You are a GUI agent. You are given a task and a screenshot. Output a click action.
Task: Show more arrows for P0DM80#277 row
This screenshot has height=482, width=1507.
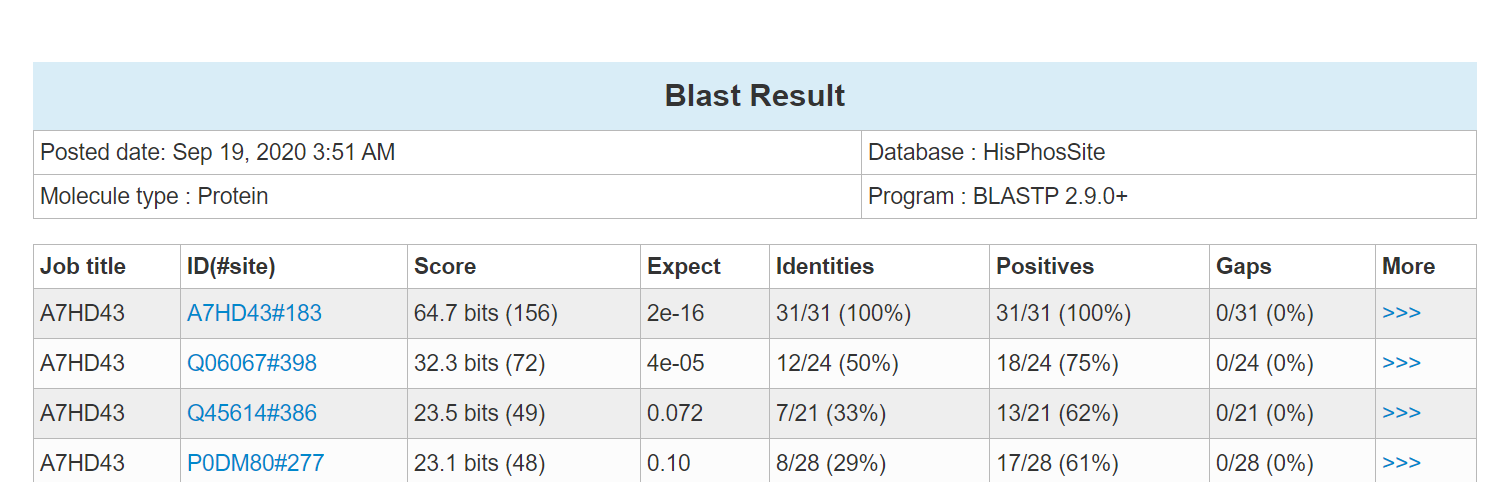(1401, 463)
